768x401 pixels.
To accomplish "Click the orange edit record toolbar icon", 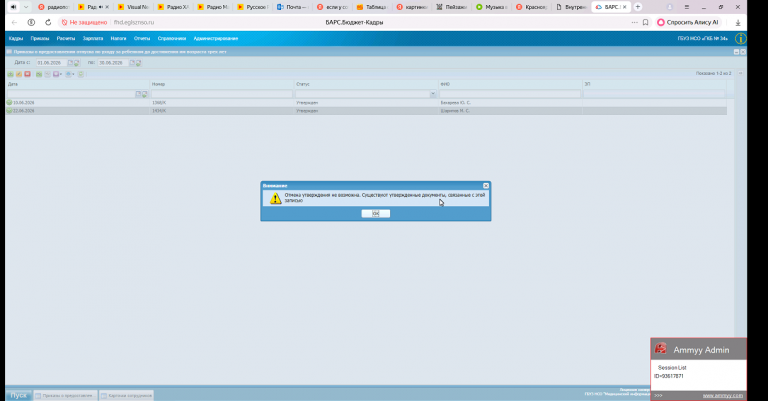I will [x=19, y=74].
